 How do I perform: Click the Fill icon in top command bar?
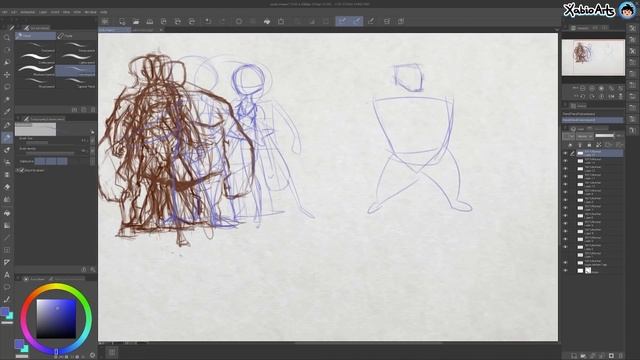pos(267,21)
